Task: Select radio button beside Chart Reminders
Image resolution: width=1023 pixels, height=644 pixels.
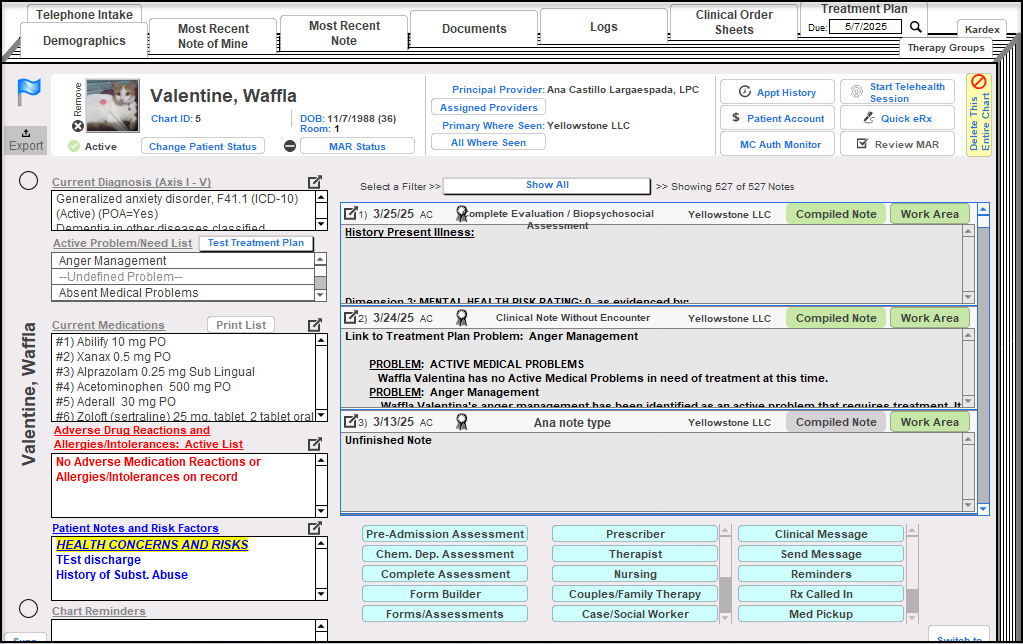Action: 29,609
